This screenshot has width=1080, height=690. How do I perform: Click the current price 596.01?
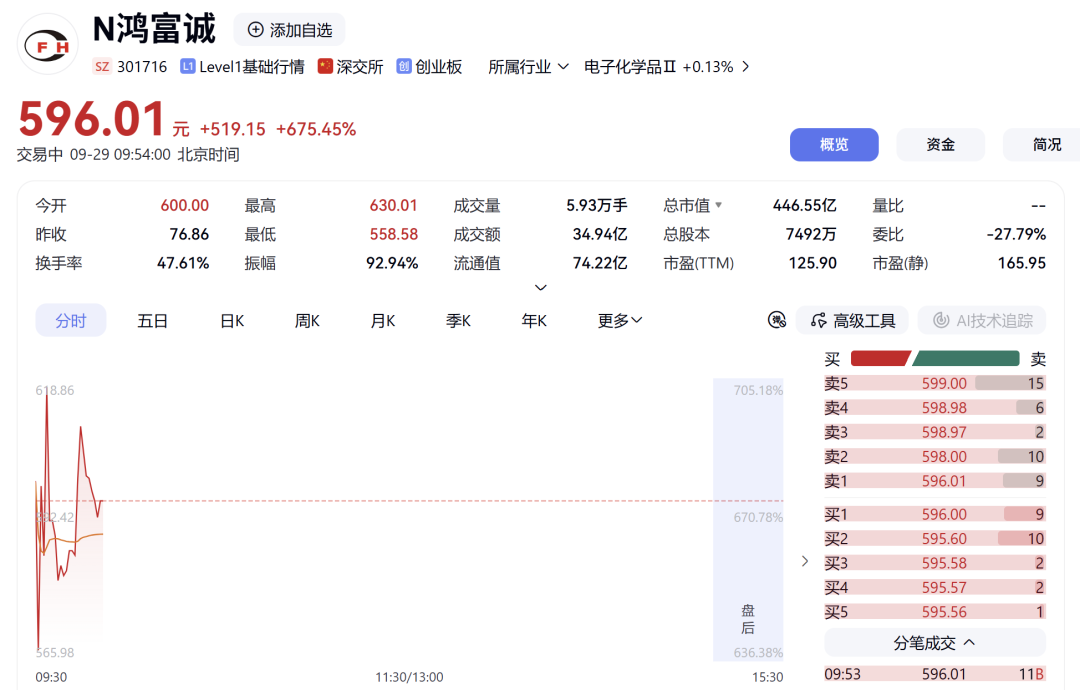(x=92, y=118)
